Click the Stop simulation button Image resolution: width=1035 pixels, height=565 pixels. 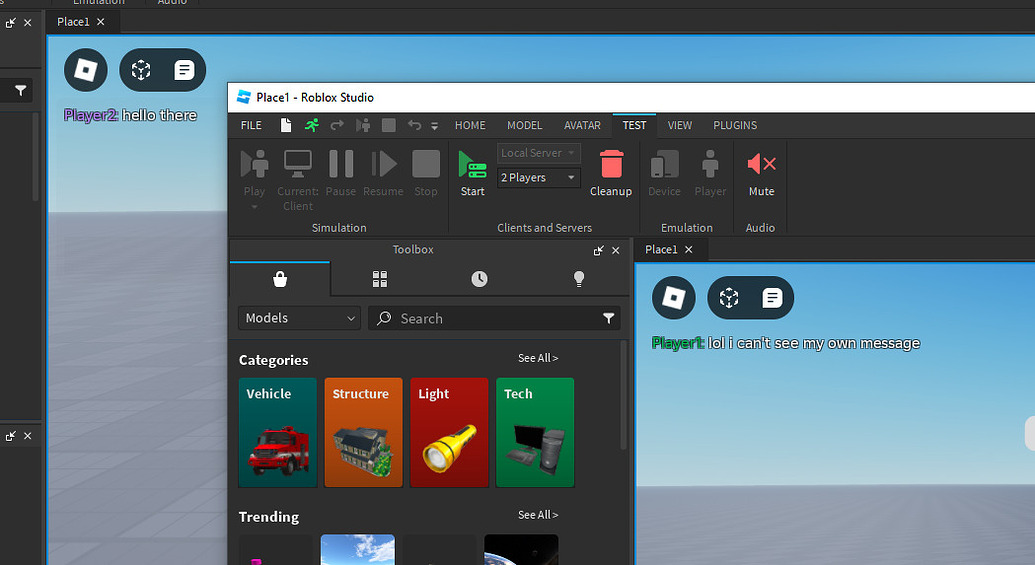426,173
